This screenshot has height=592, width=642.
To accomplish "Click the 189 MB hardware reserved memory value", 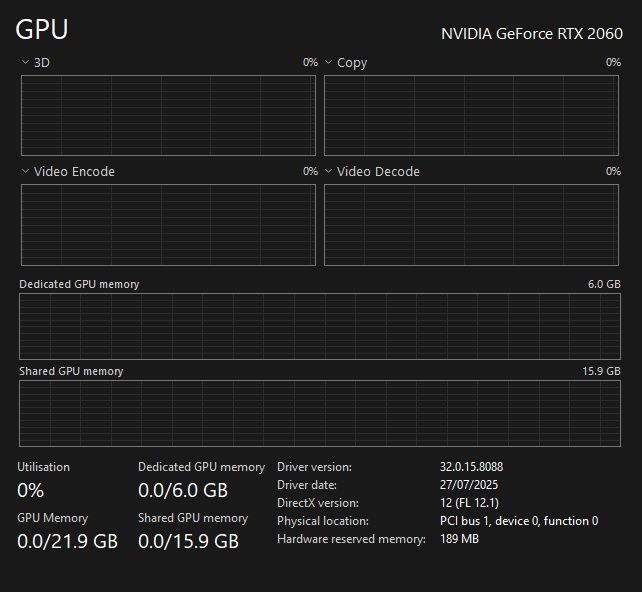I will (x=459, y=539).
